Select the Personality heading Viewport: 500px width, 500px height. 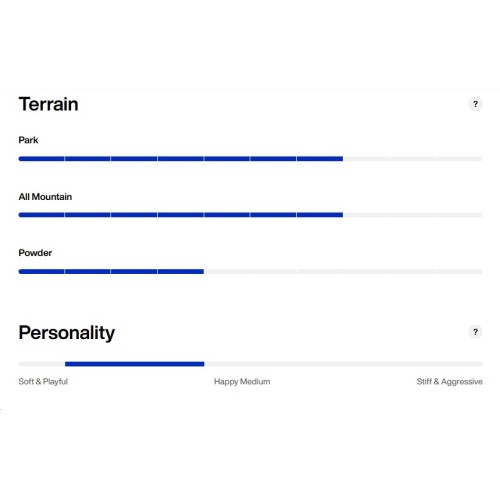point(67,333)
